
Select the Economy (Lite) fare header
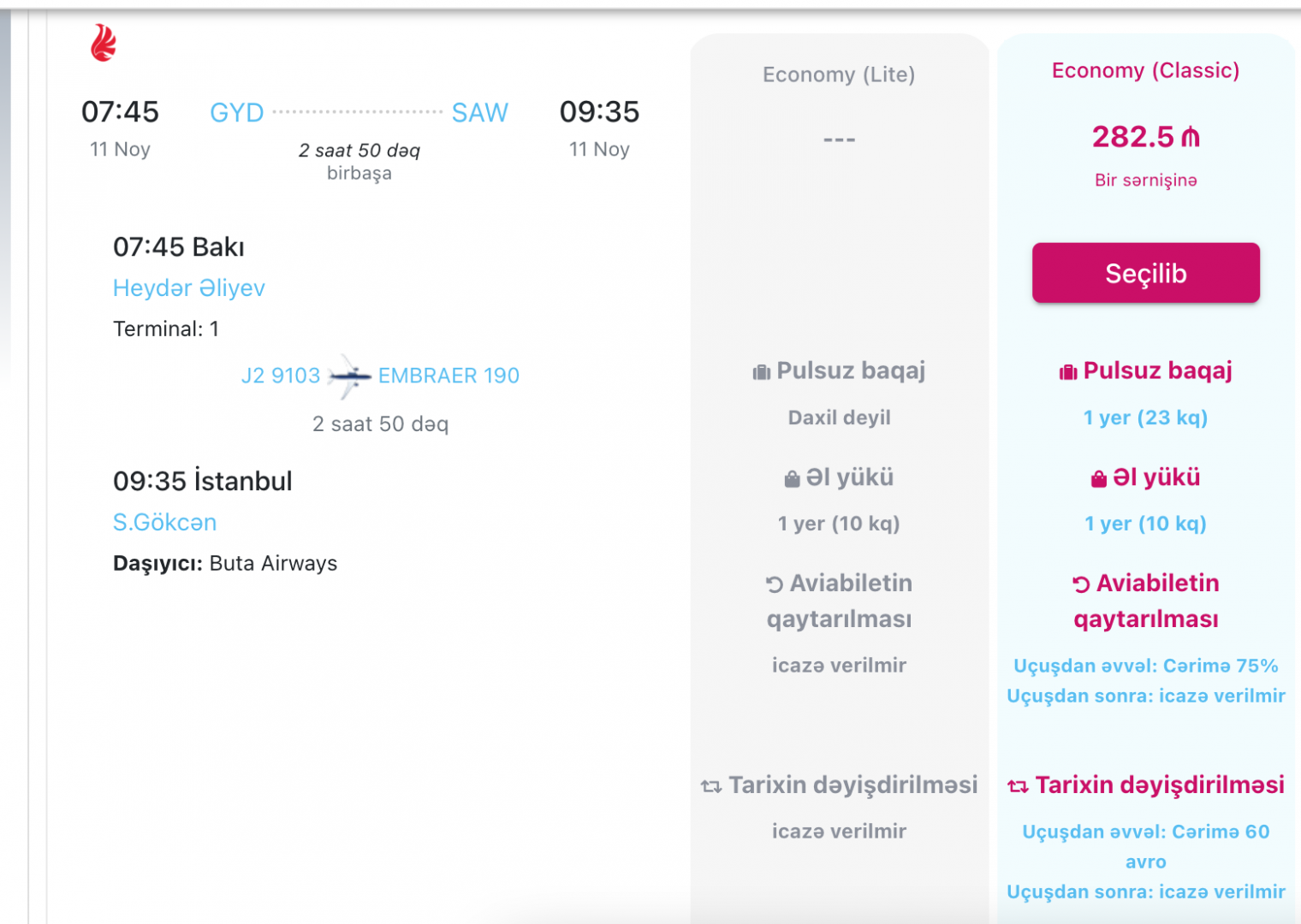[x=839, y=74]
